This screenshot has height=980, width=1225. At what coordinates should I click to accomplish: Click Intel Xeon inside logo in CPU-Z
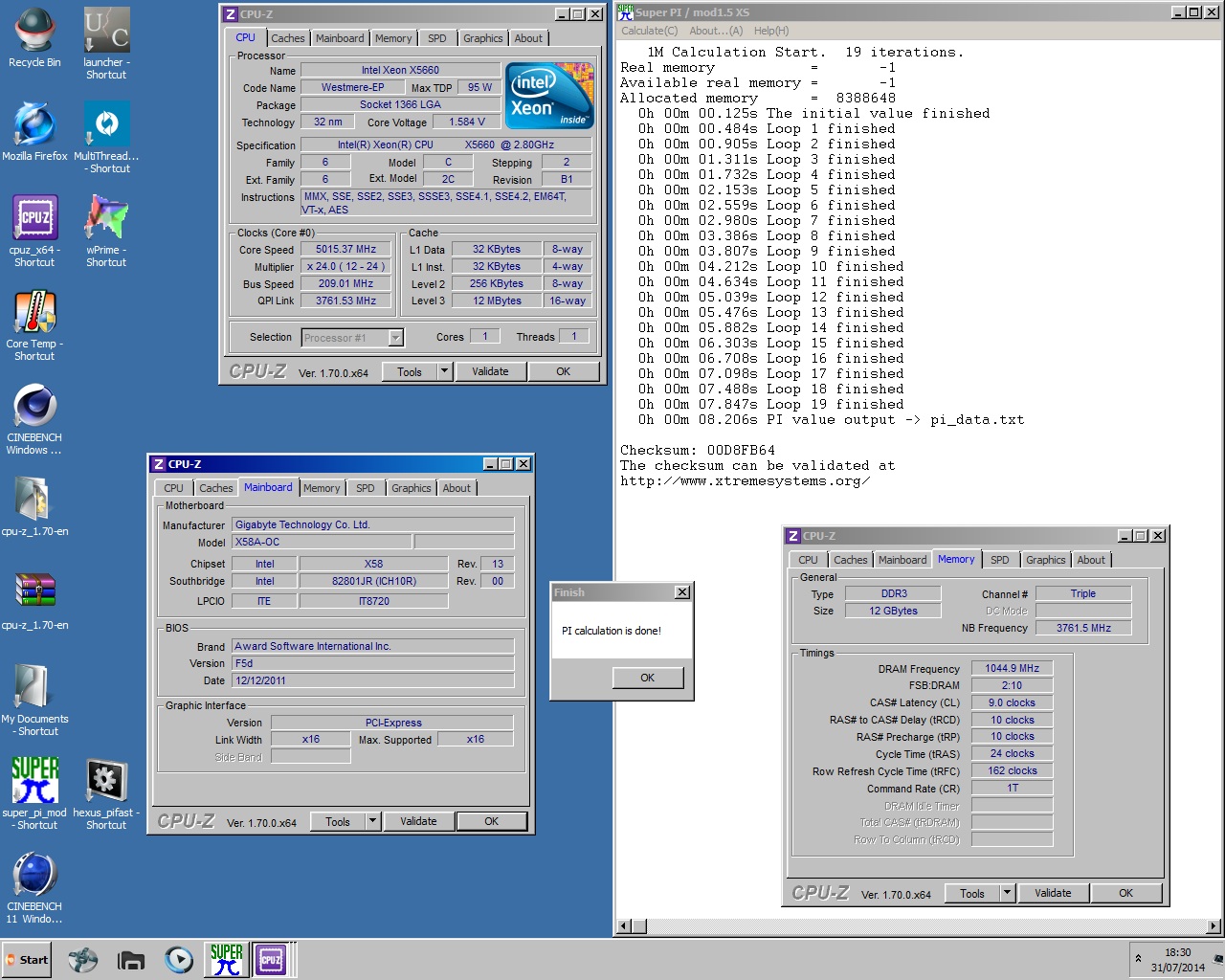pyautogui.click(x=549, y=96)
